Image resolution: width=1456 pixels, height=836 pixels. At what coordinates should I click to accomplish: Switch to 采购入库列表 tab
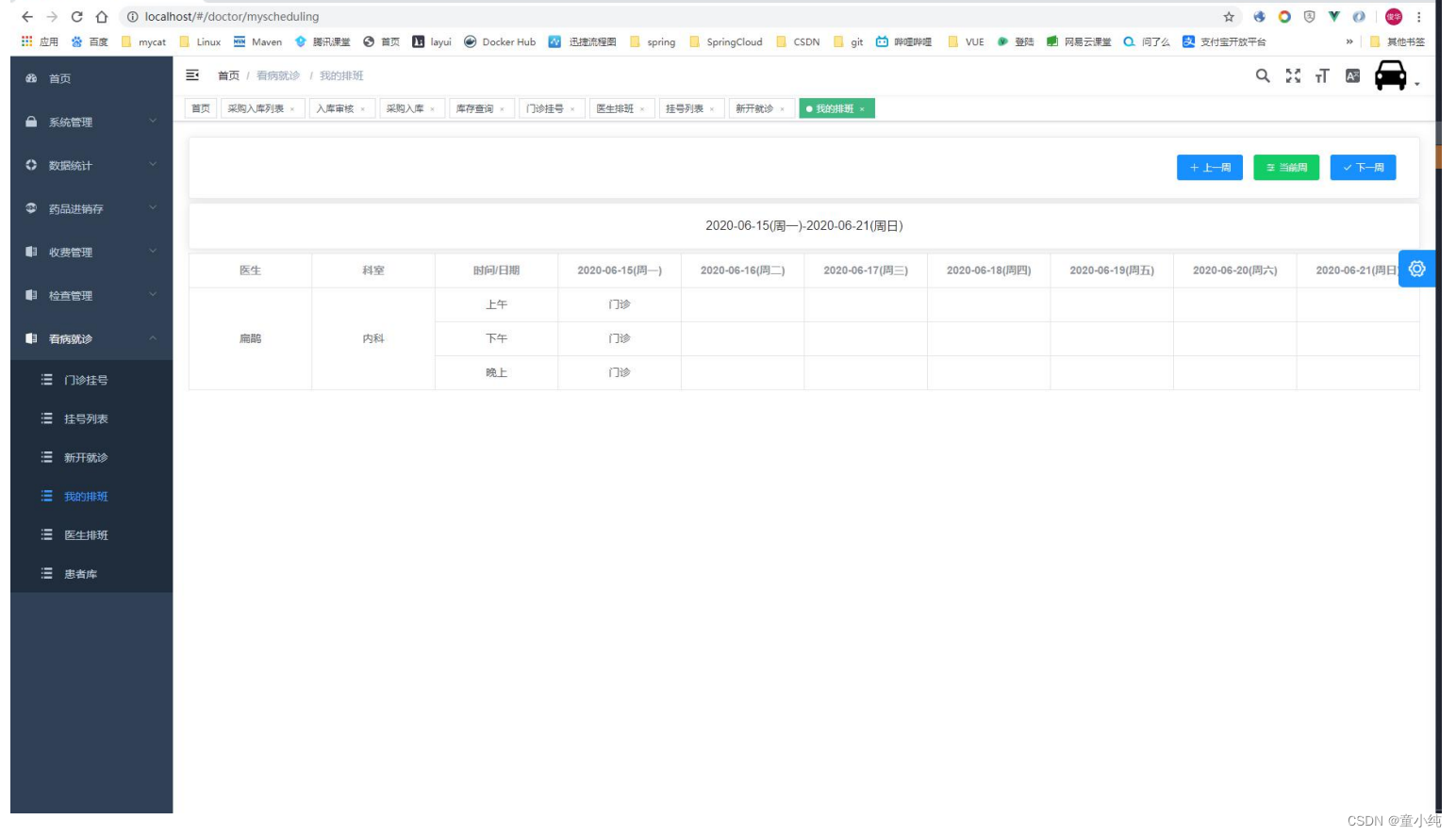(262, 108)
